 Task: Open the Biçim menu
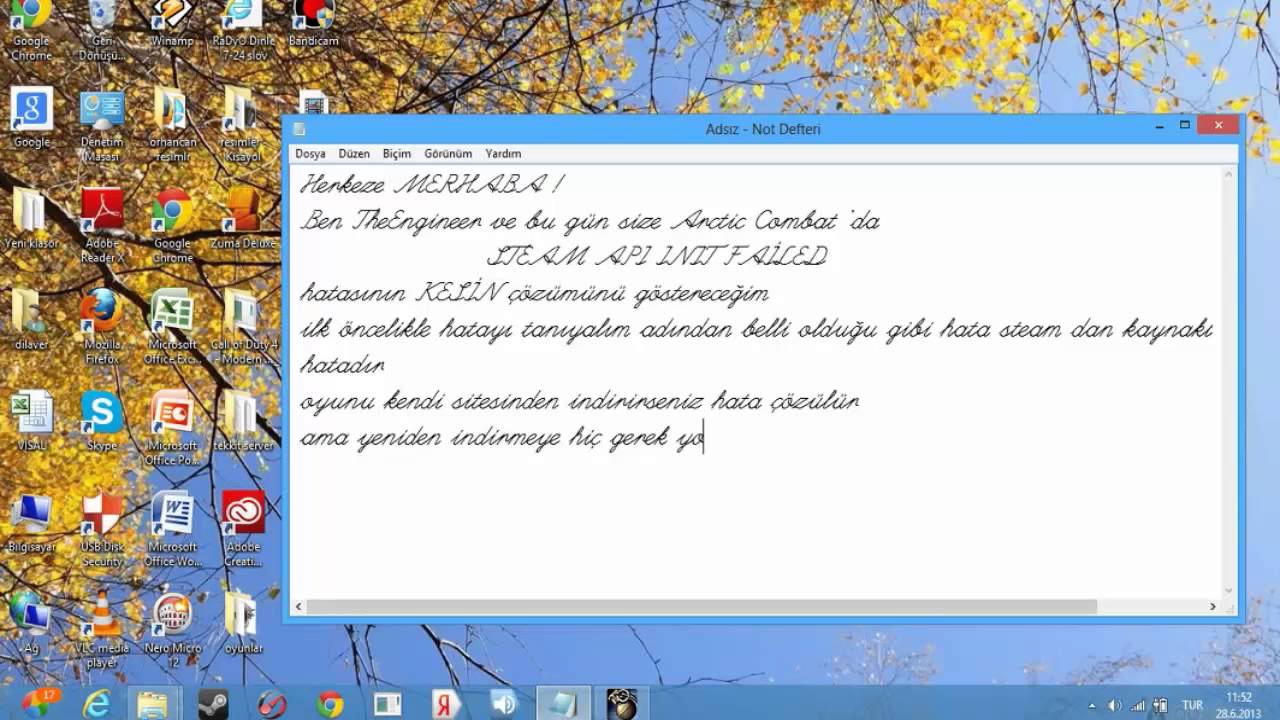coord(397,154)
